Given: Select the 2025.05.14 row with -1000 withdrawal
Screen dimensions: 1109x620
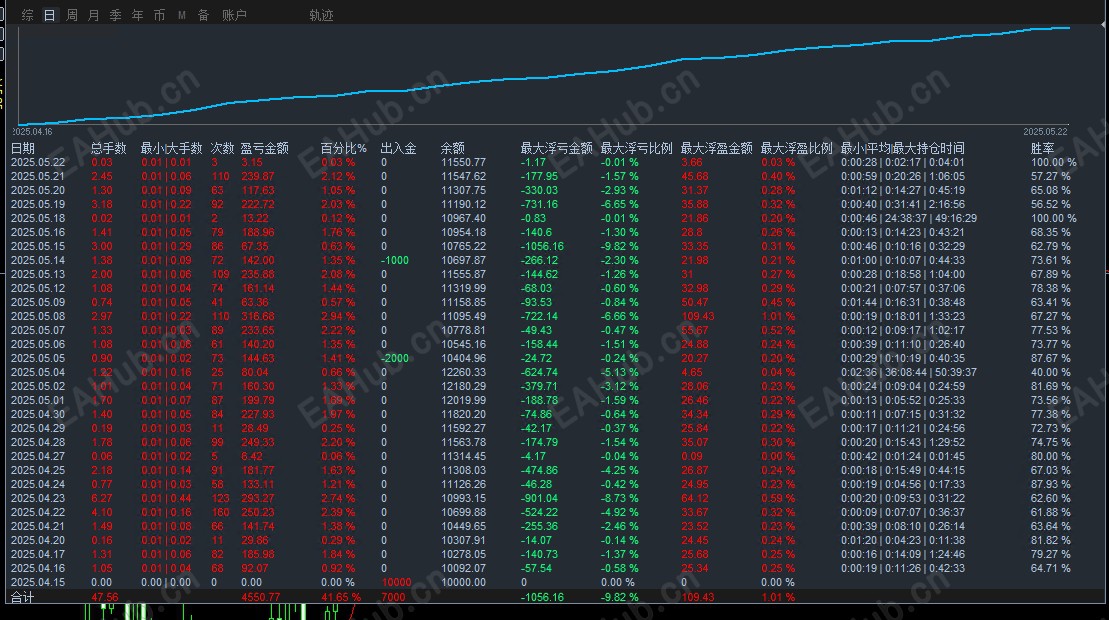Looking at the screenshot, I should click(545, 260).
